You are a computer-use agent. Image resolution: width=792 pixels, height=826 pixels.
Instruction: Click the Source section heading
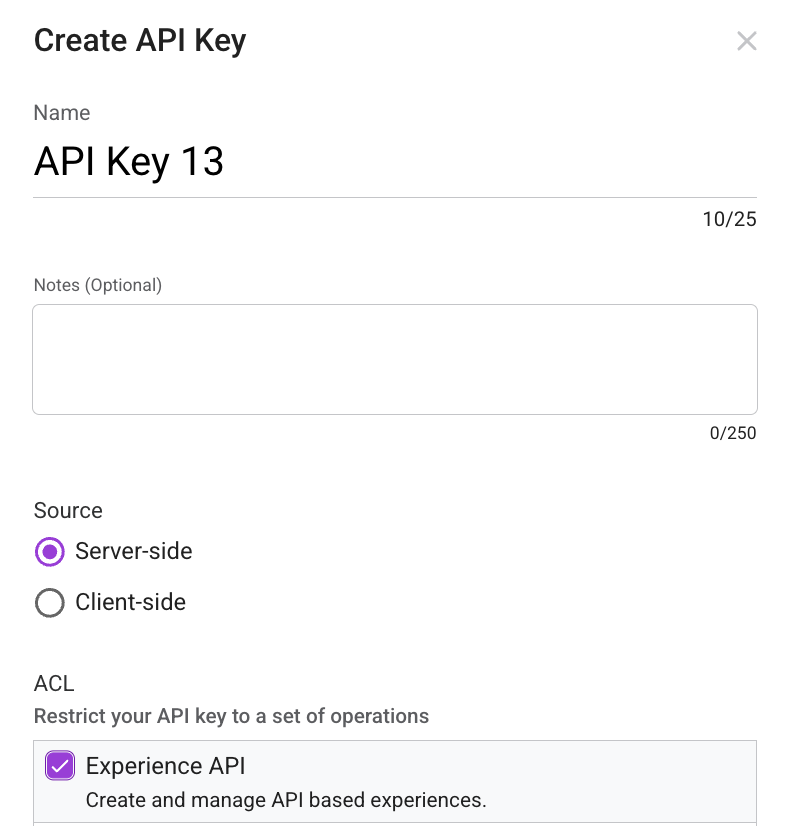[x=68, y=510]
